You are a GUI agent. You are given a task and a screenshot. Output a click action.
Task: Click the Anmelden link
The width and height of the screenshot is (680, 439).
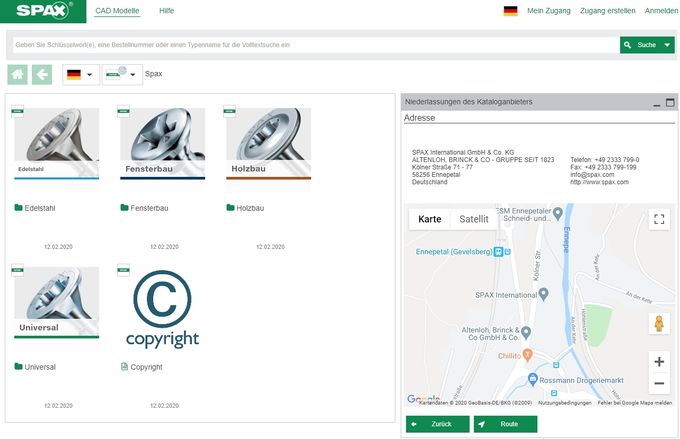[660, 11]
